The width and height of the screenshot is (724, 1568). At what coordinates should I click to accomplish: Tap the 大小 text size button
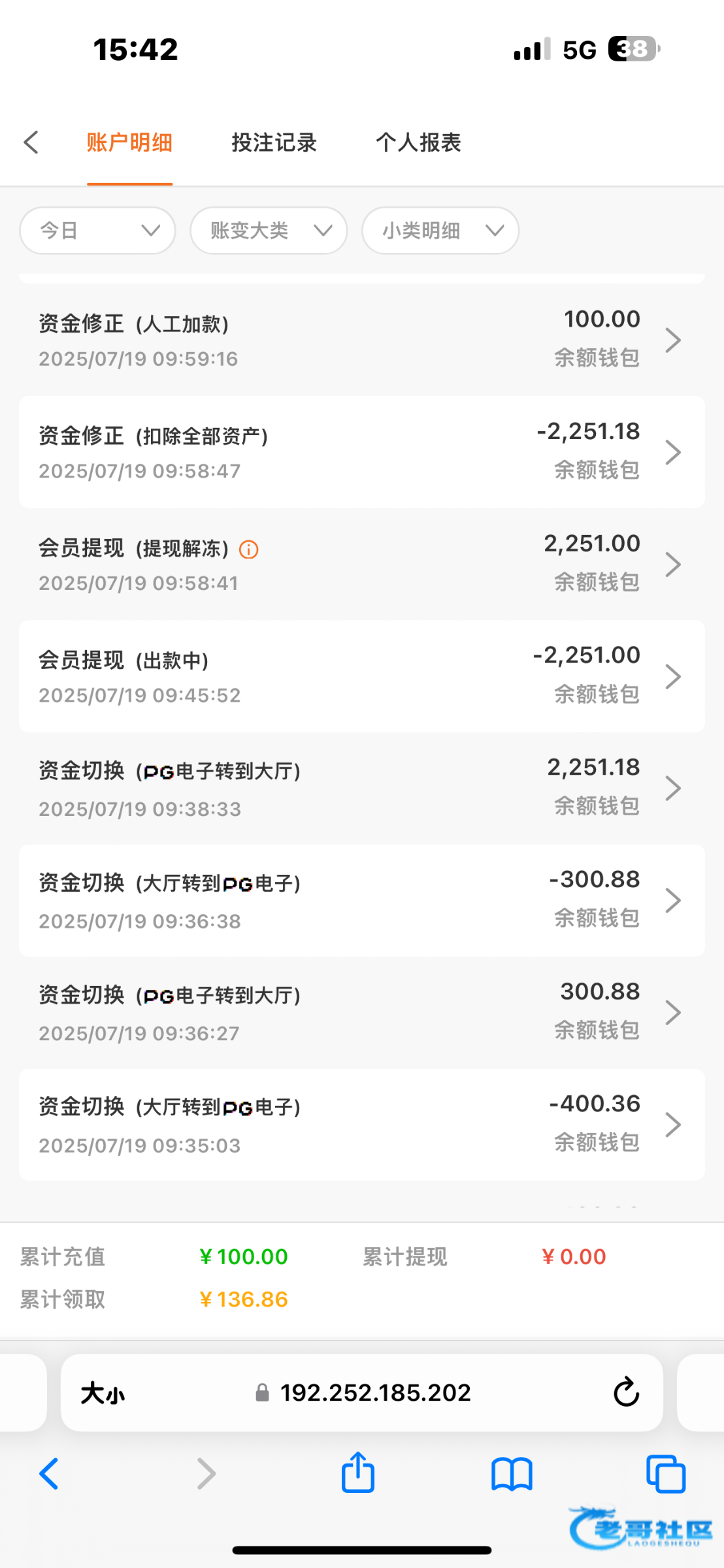click(x=103, y=1393)
